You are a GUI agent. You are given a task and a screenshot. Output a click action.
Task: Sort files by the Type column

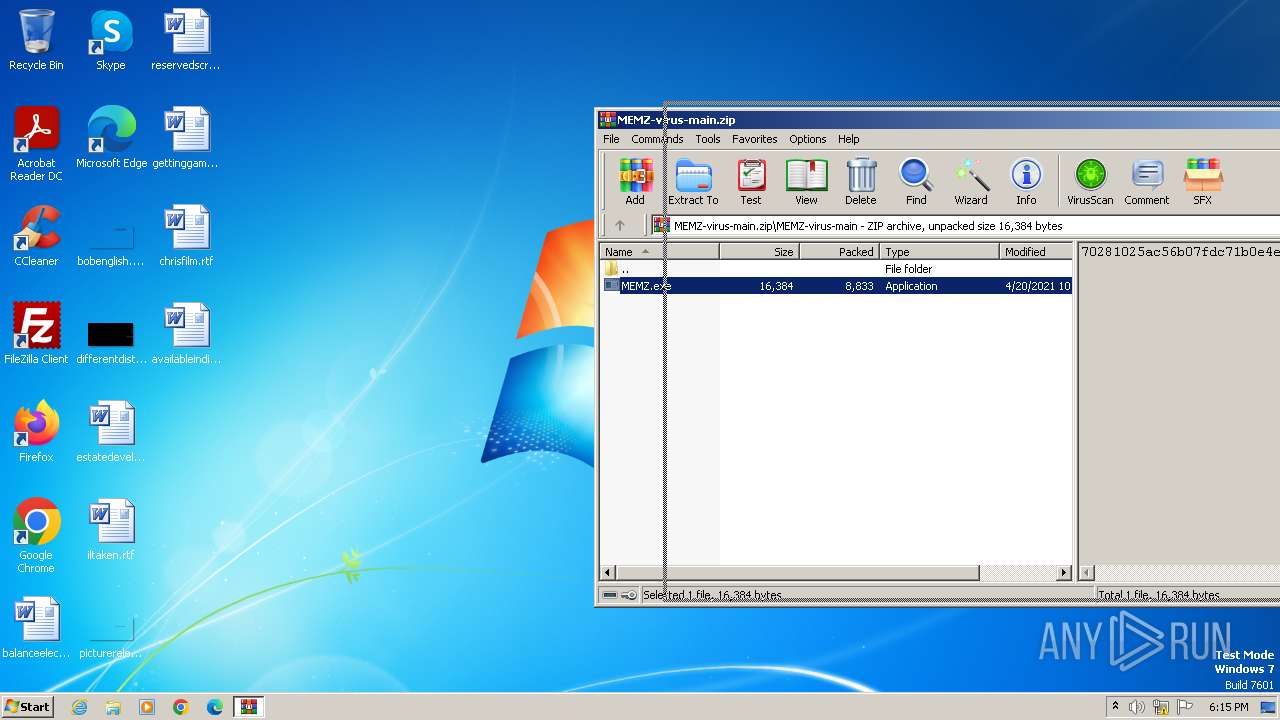[939, 252]
